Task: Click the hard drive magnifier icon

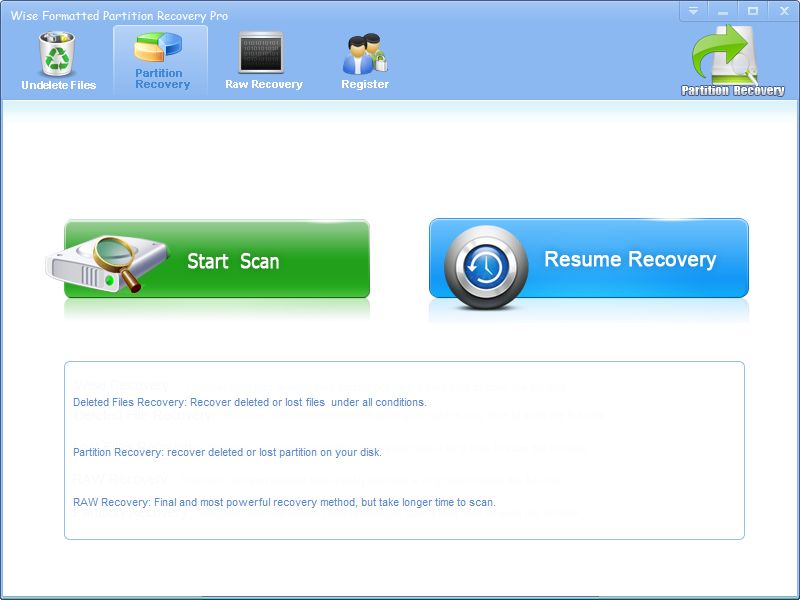Action: 95,262
